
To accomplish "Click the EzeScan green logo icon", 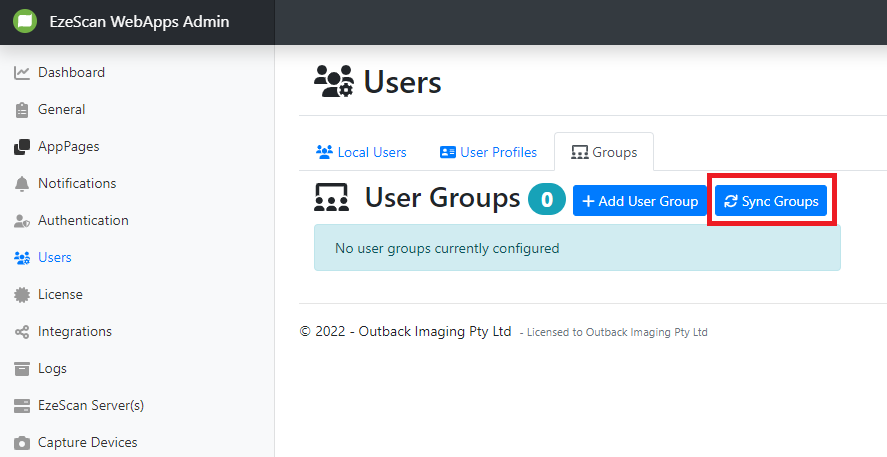I will (x=25, y=22).
